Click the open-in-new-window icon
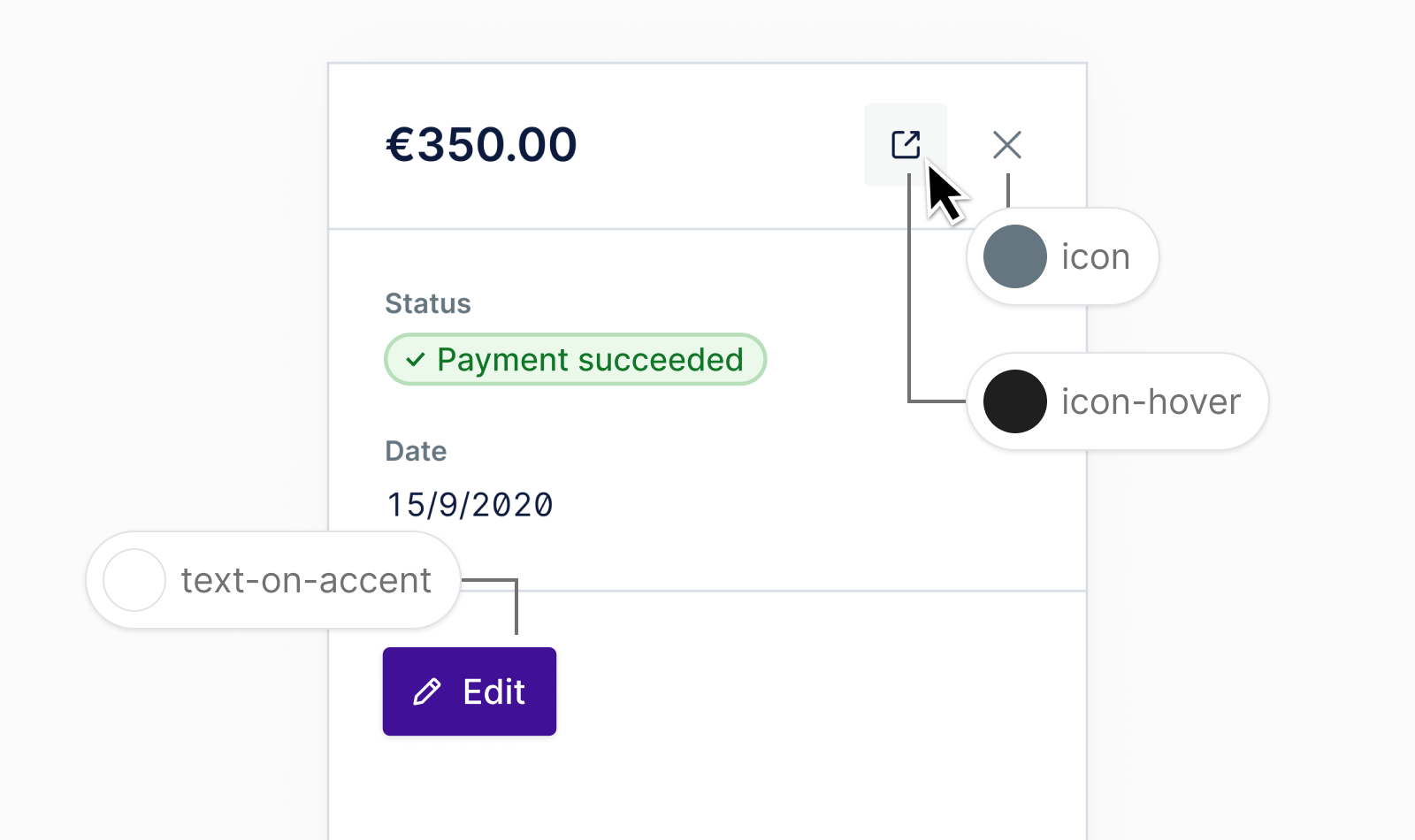 pos(906,144)
